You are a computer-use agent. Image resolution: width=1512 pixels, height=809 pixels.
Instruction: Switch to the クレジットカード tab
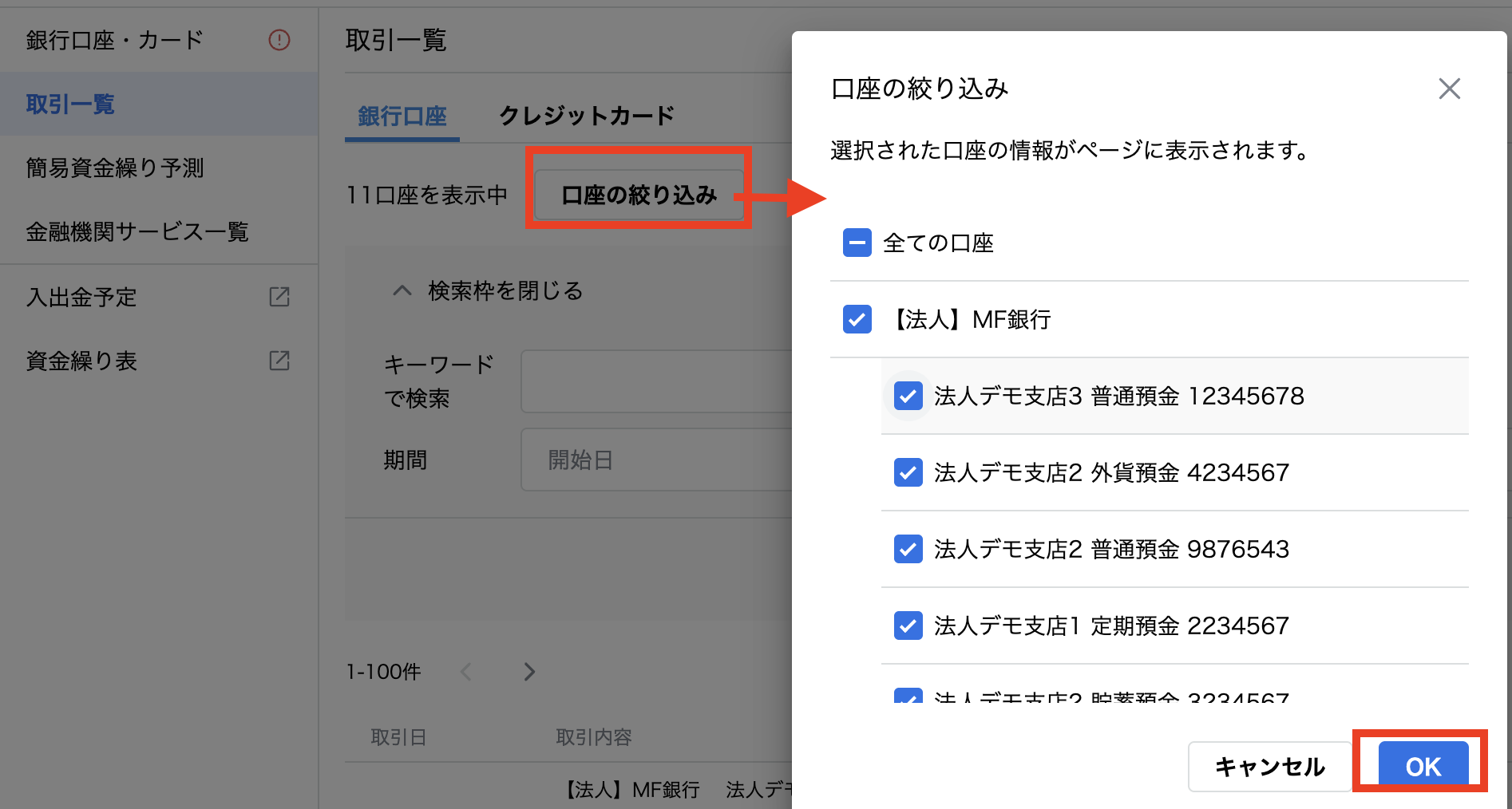click(587, 116)
